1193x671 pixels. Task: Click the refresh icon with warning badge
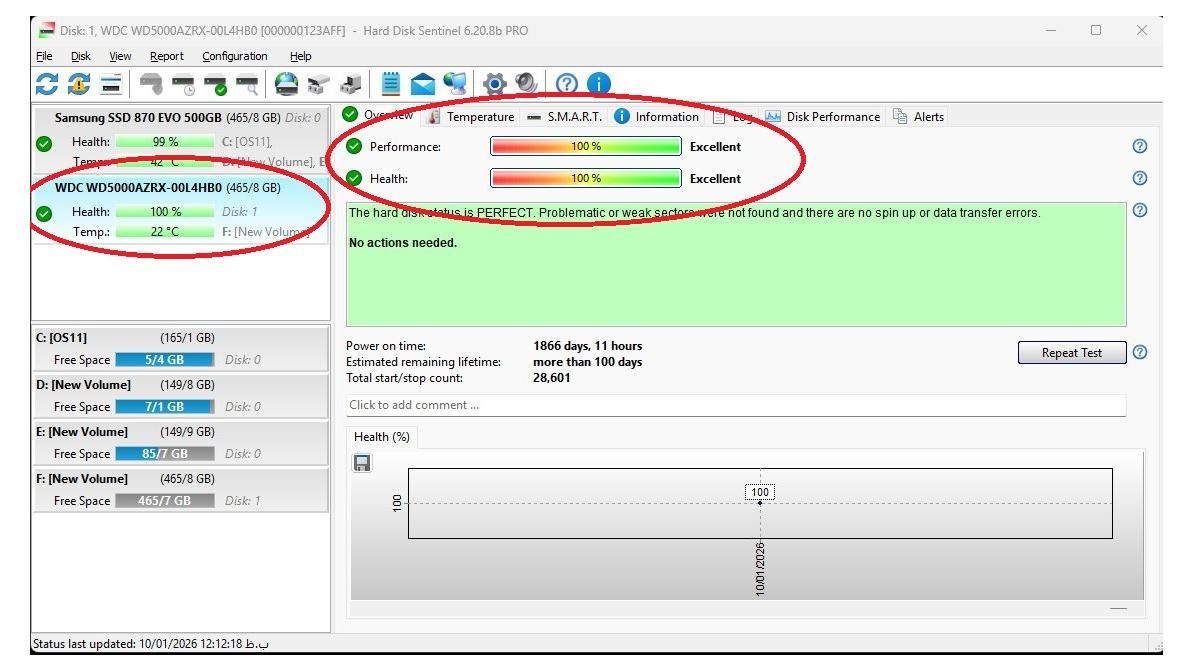pos(78,84)
